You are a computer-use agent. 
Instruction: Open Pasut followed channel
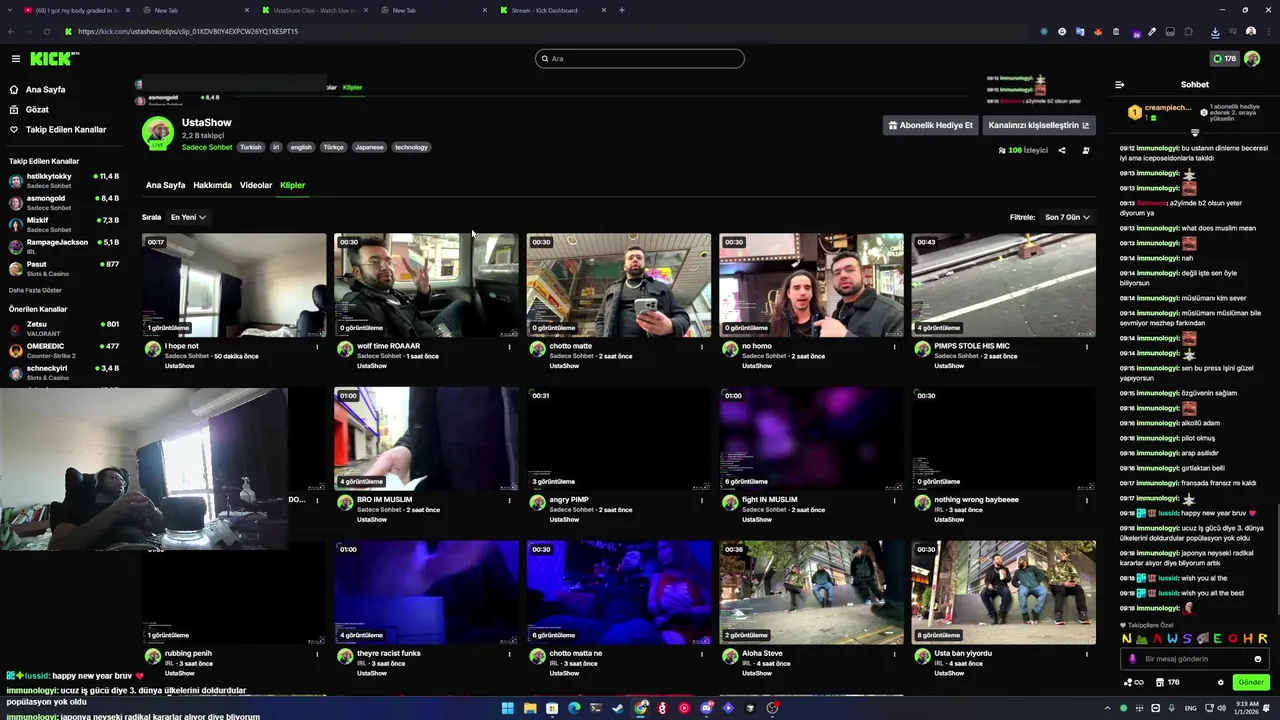(64, 269)
